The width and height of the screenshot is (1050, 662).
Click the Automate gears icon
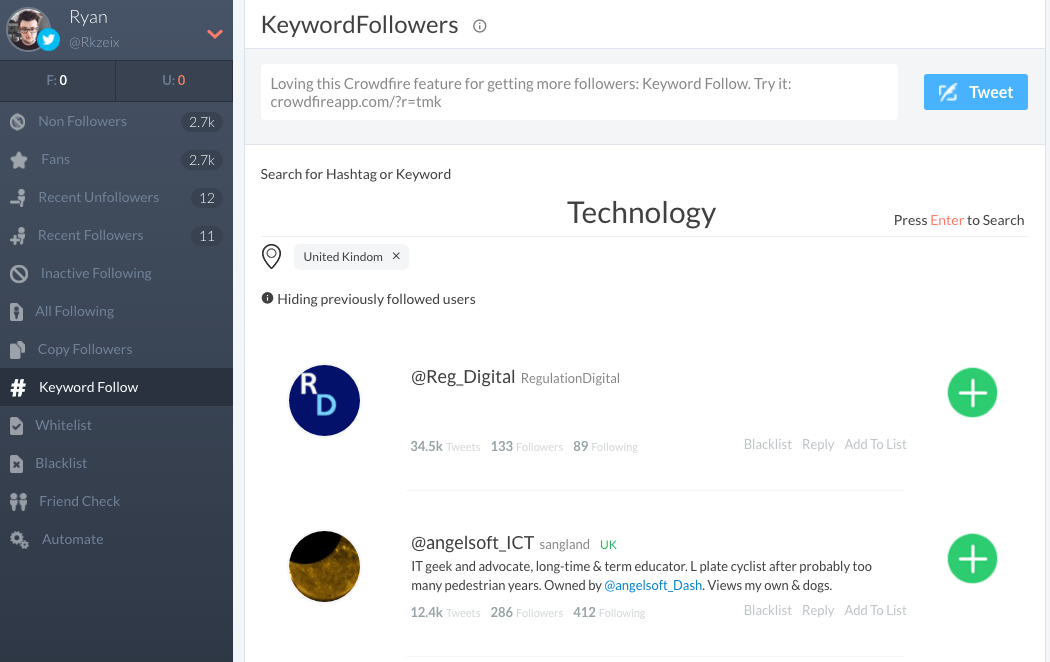(x=19, y=540)
